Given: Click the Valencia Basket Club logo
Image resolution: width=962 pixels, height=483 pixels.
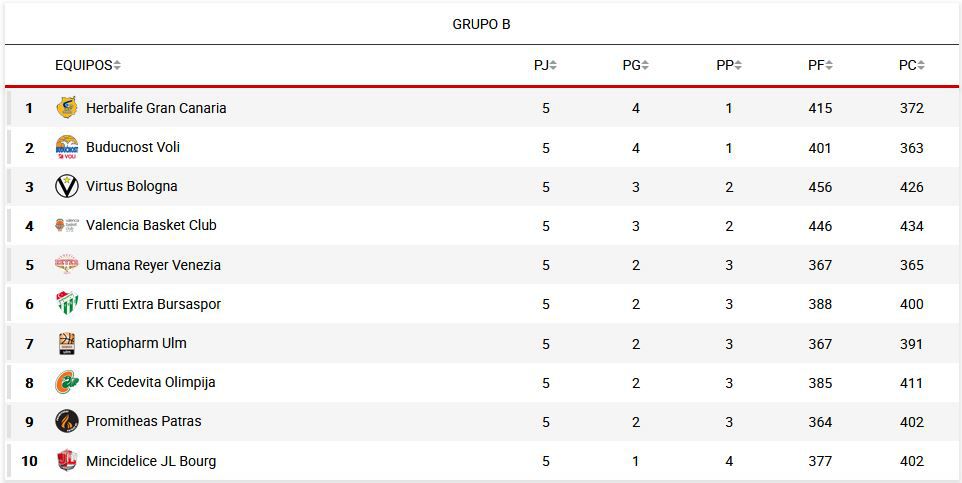Looking at the screenshot, I should 67,225.
